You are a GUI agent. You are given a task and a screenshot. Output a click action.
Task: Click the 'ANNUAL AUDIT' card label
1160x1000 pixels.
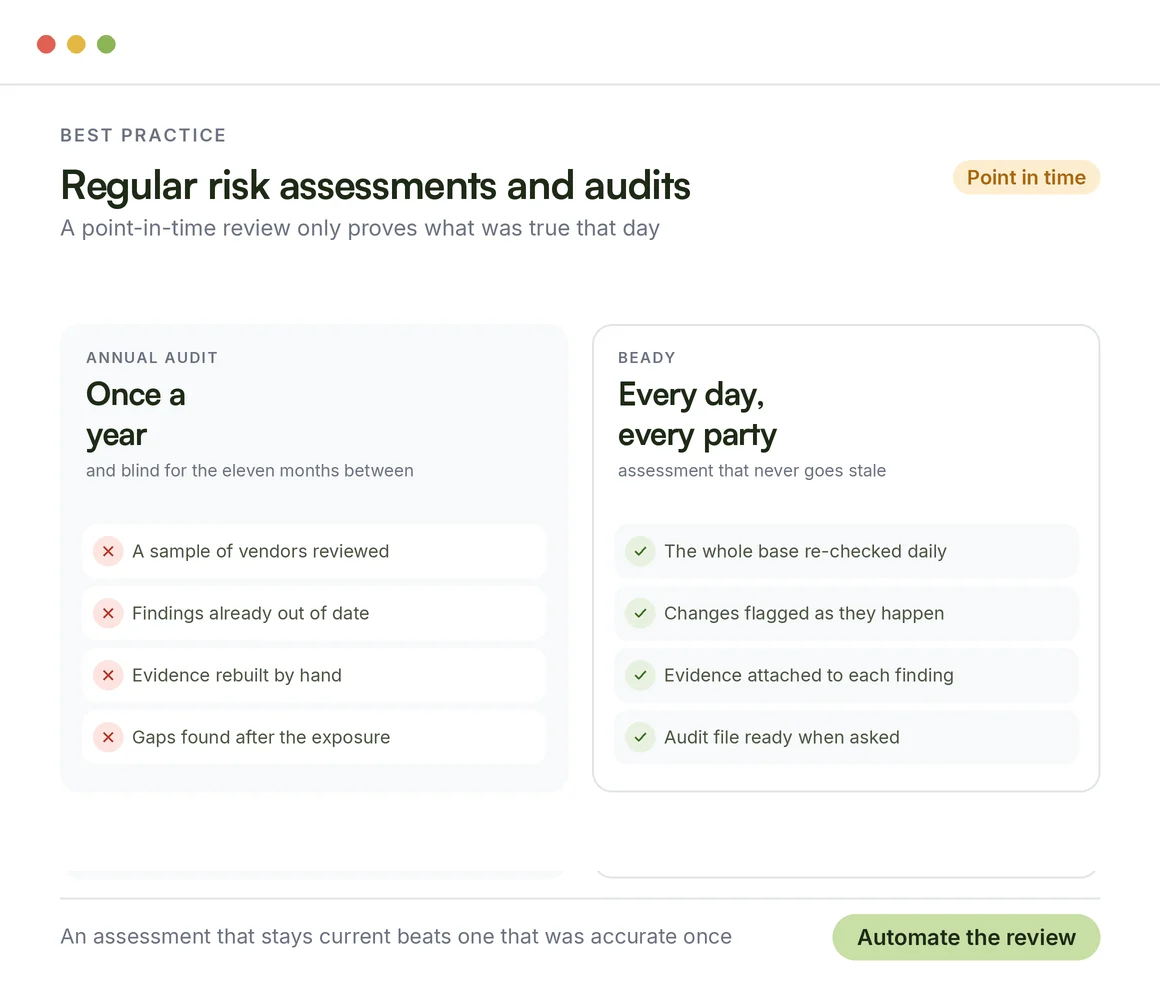click(x=152, y=358)
